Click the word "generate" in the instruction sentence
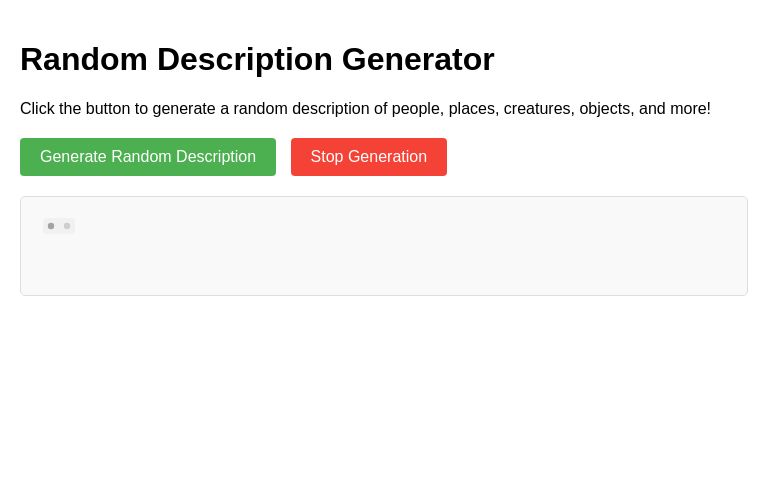 coord(184,109)
